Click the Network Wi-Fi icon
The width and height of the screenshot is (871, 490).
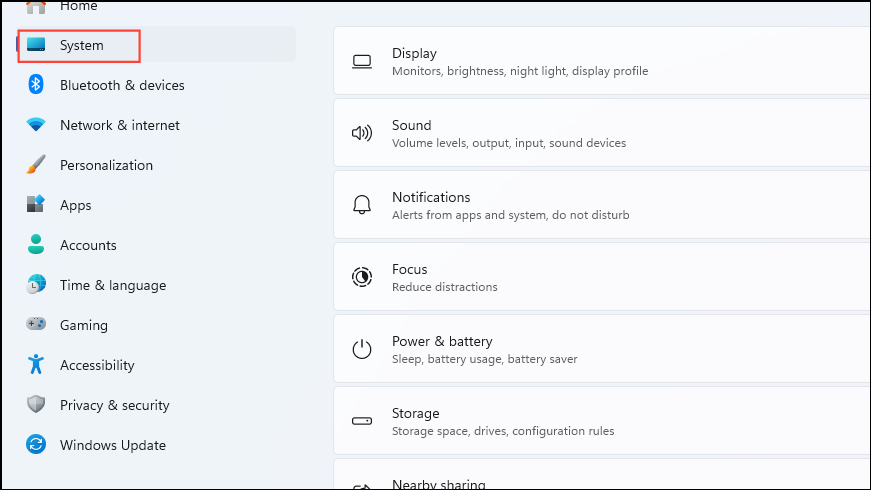pyautogui.click(x=36, y=125)
